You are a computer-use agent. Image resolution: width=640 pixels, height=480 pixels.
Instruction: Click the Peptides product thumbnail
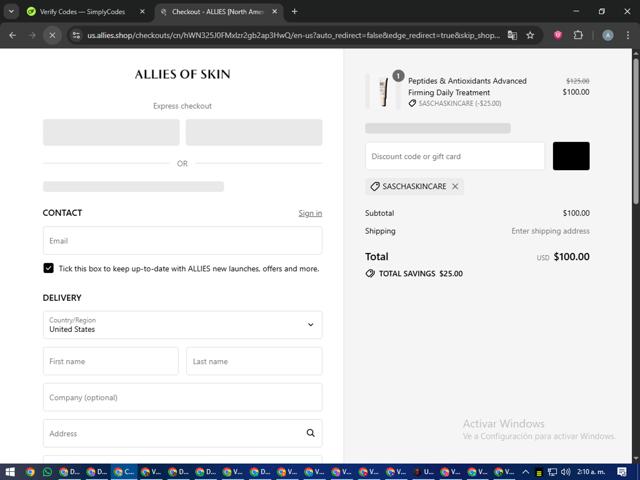pyautogui.click(x=383, y=92)
